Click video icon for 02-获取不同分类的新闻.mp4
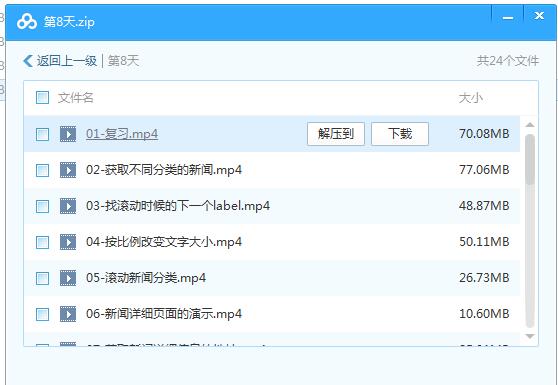 (x=68, y=170)
